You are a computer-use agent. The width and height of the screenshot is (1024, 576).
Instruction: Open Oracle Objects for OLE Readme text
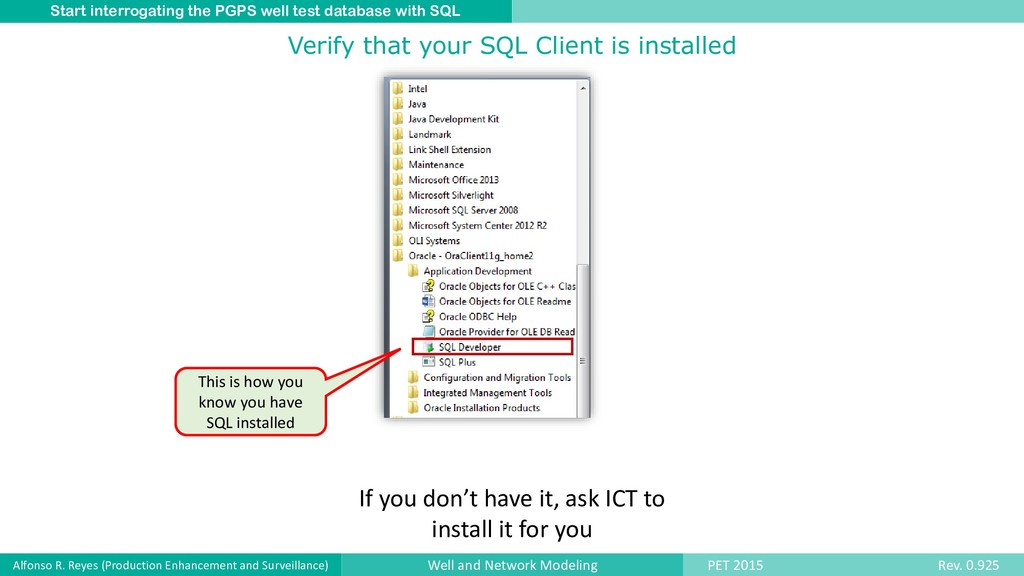click(x=505, y=301)
